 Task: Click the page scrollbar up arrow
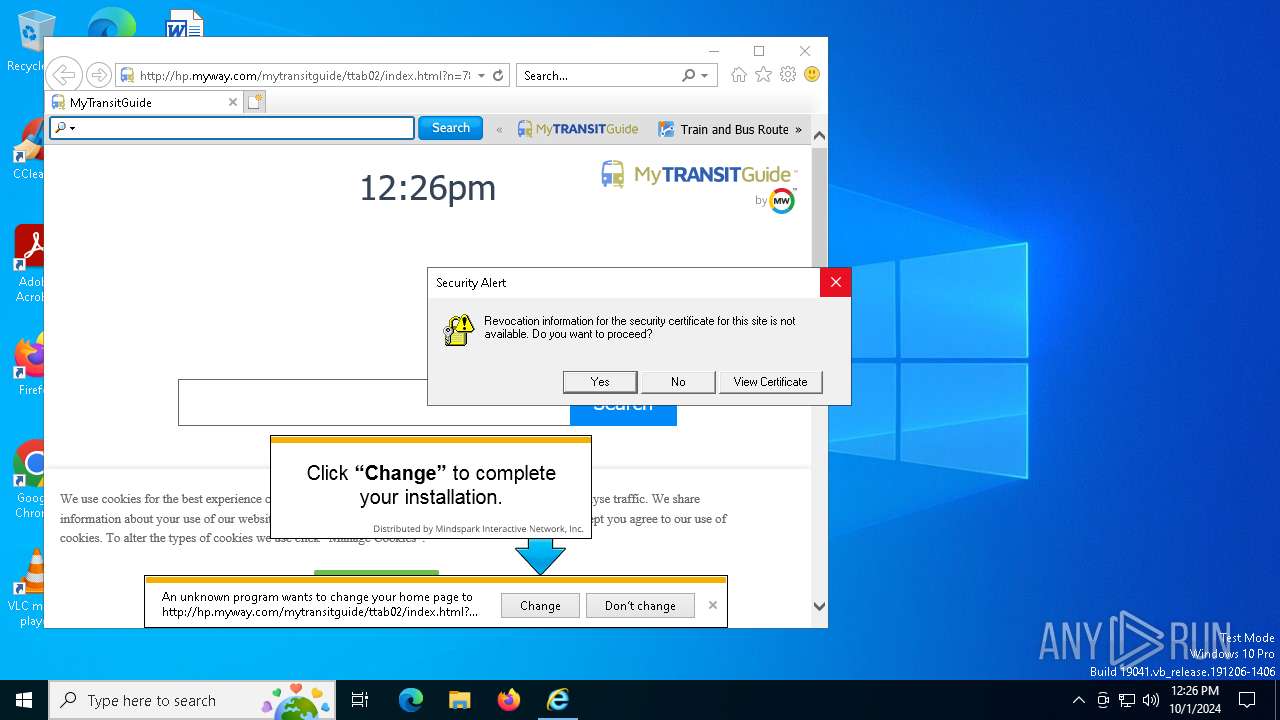click(819, 136)
